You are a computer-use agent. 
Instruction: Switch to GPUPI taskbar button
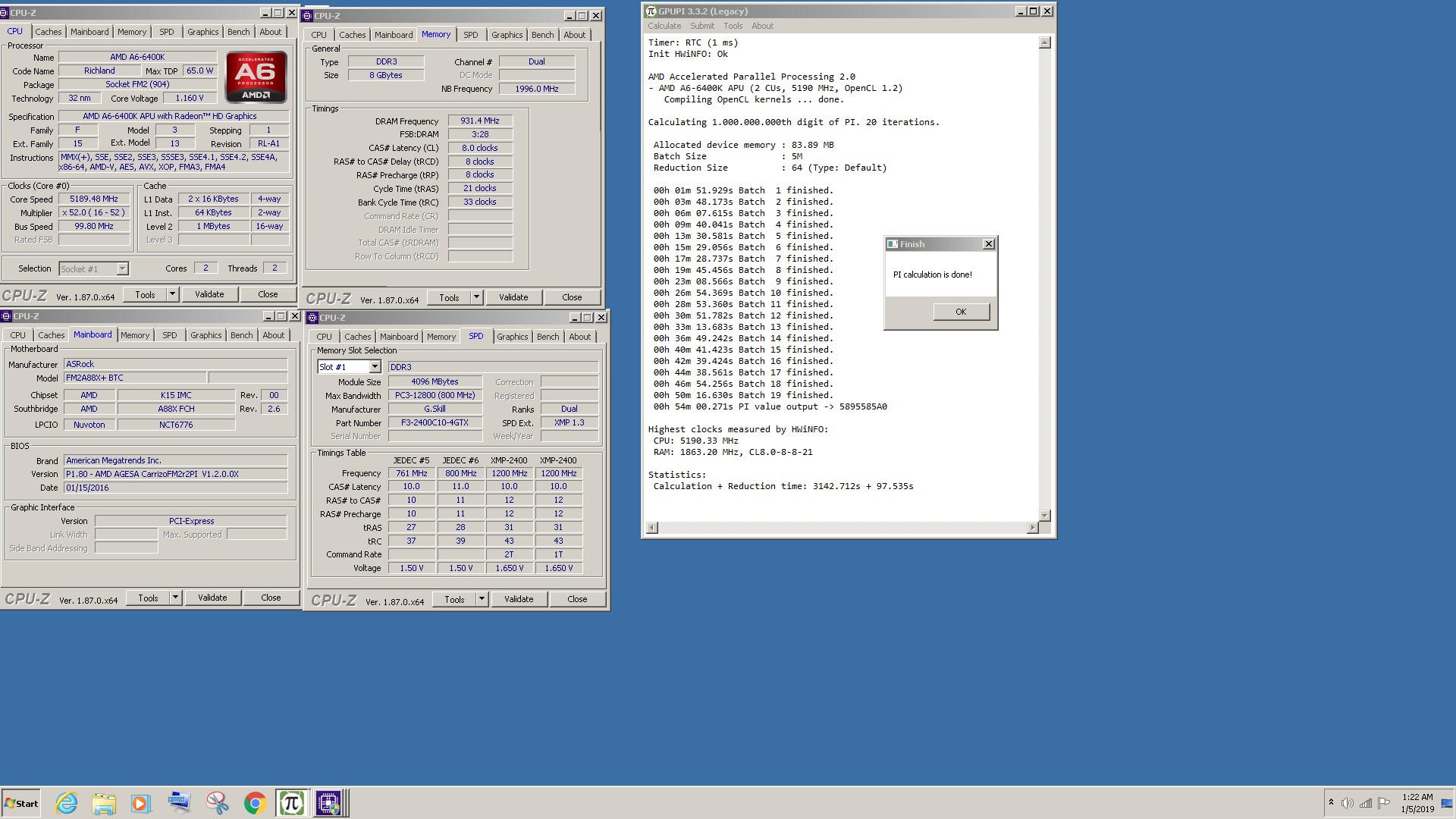(x=292, y=803)
